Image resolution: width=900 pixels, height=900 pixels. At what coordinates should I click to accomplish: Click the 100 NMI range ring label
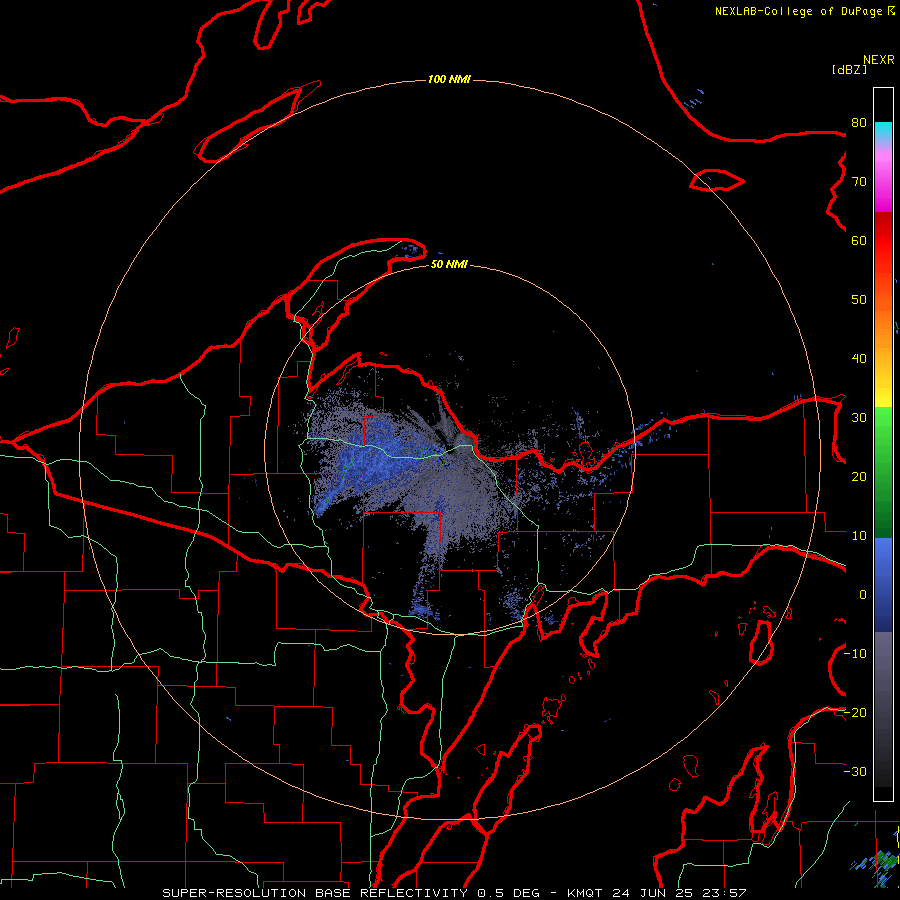tap(449, 79)
